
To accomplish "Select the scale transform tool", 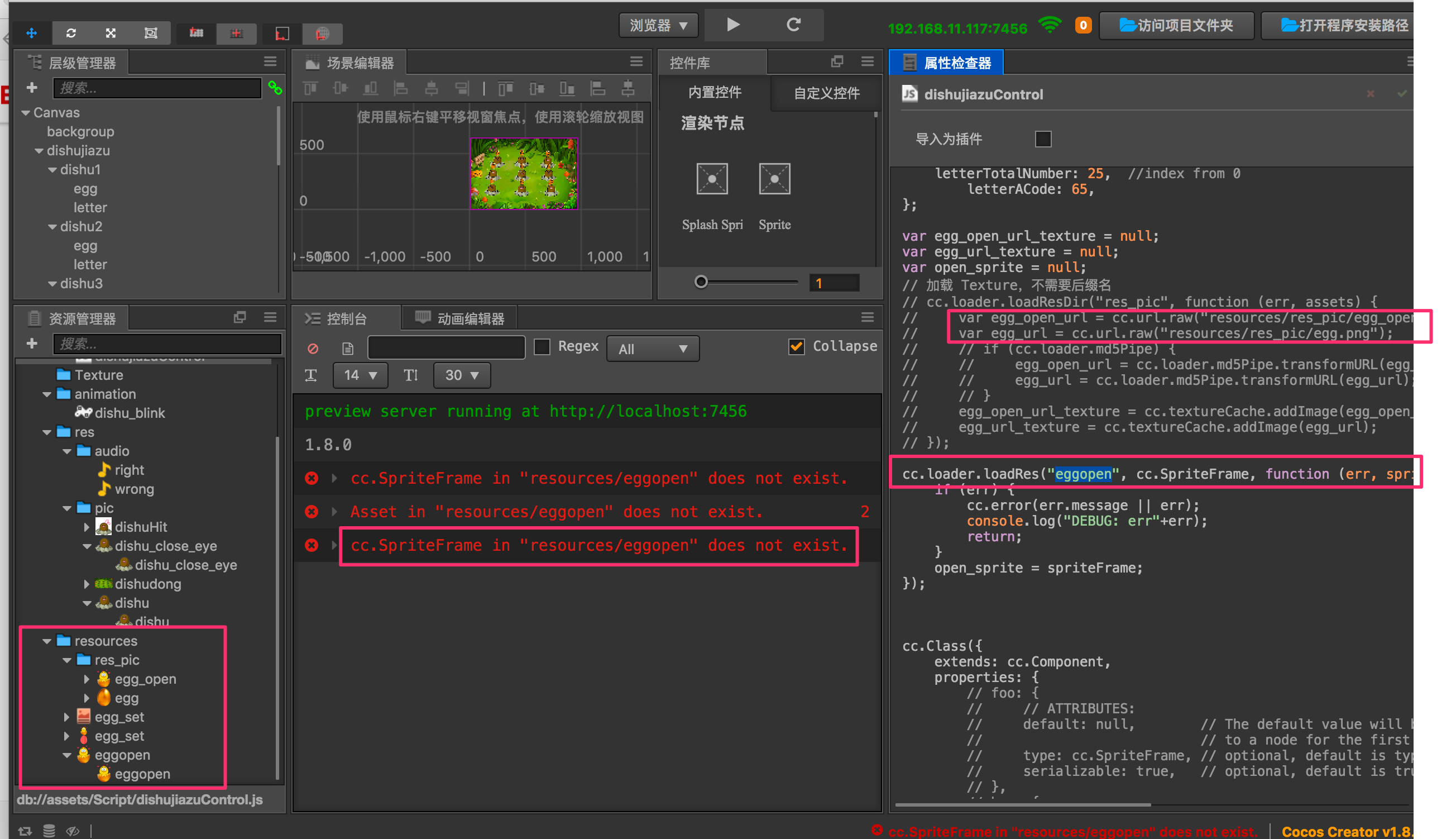I will point(111,33).
